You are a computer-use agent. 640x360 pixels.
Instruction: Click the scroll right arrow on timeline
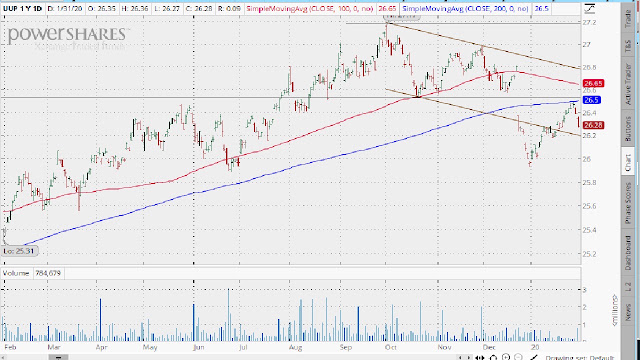click(469, 358)
